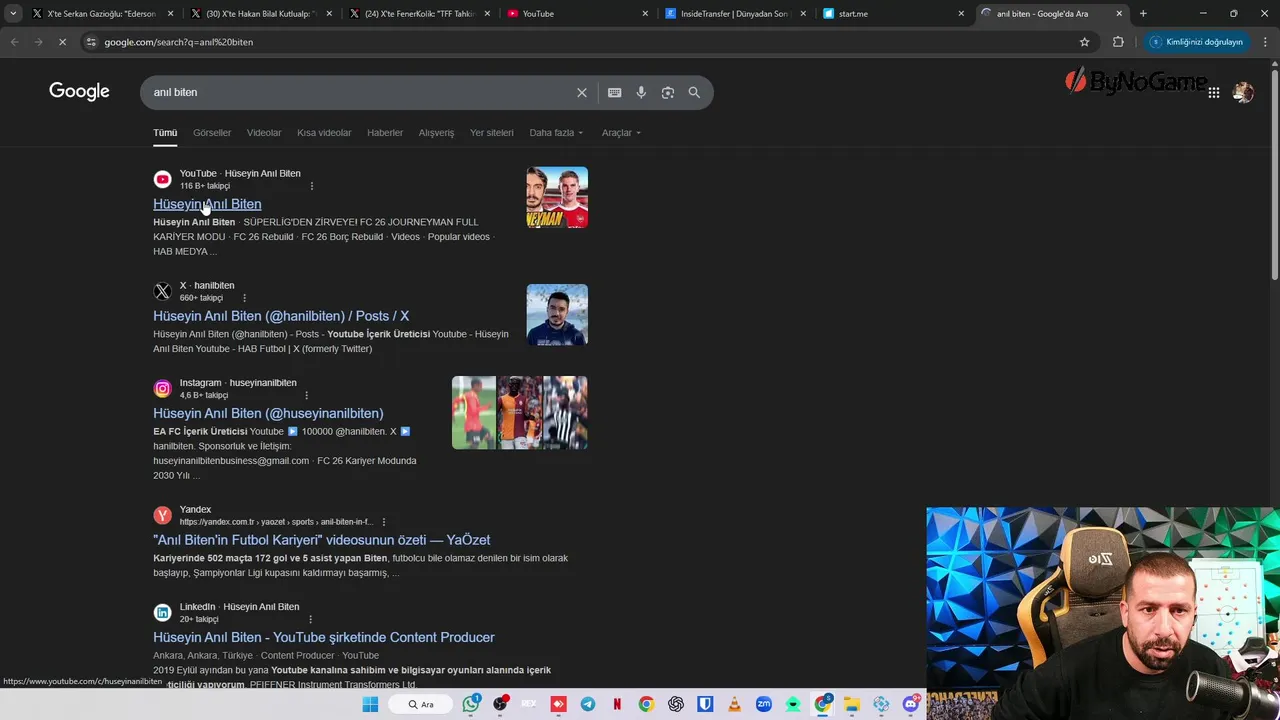1280x720 pixels.
Task: Open the Yer siteleri tab
Action: pos(492,132)
